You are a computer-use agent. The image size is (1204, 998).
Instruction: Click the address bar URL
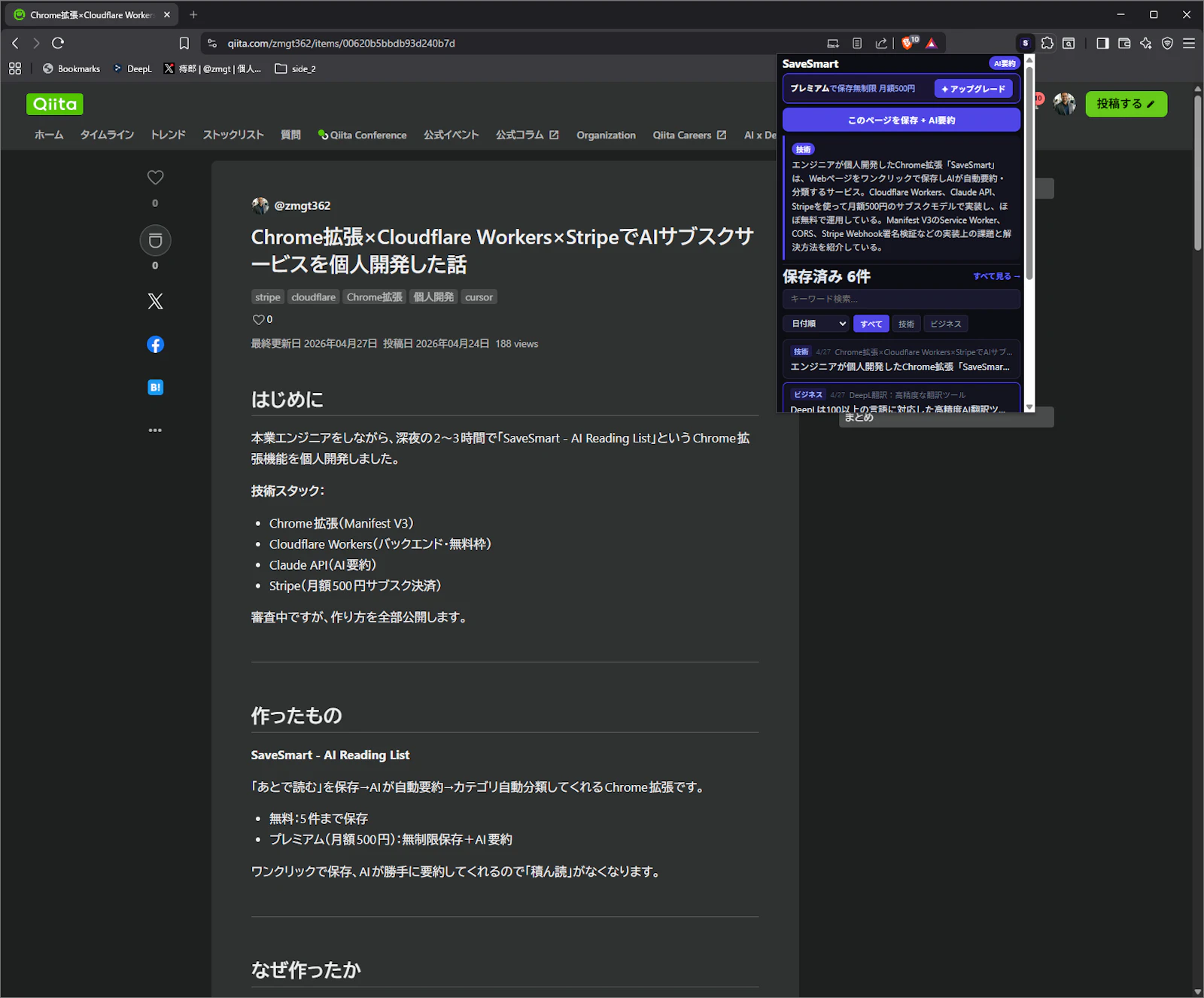pos(341,43)
